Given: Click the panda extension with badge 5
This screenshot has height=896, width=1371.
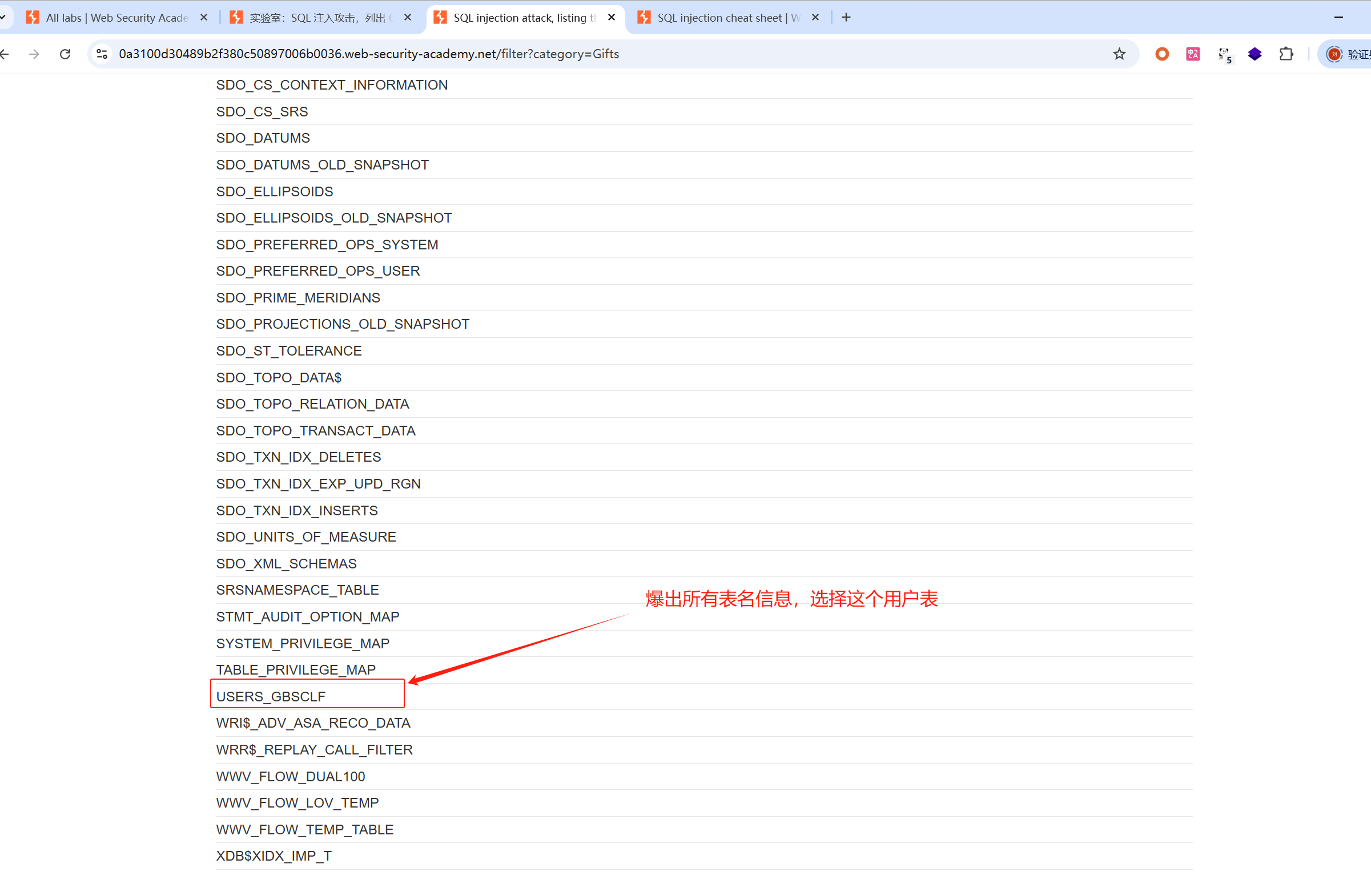Looking at the screenshot, I should tap(1224, 55).
